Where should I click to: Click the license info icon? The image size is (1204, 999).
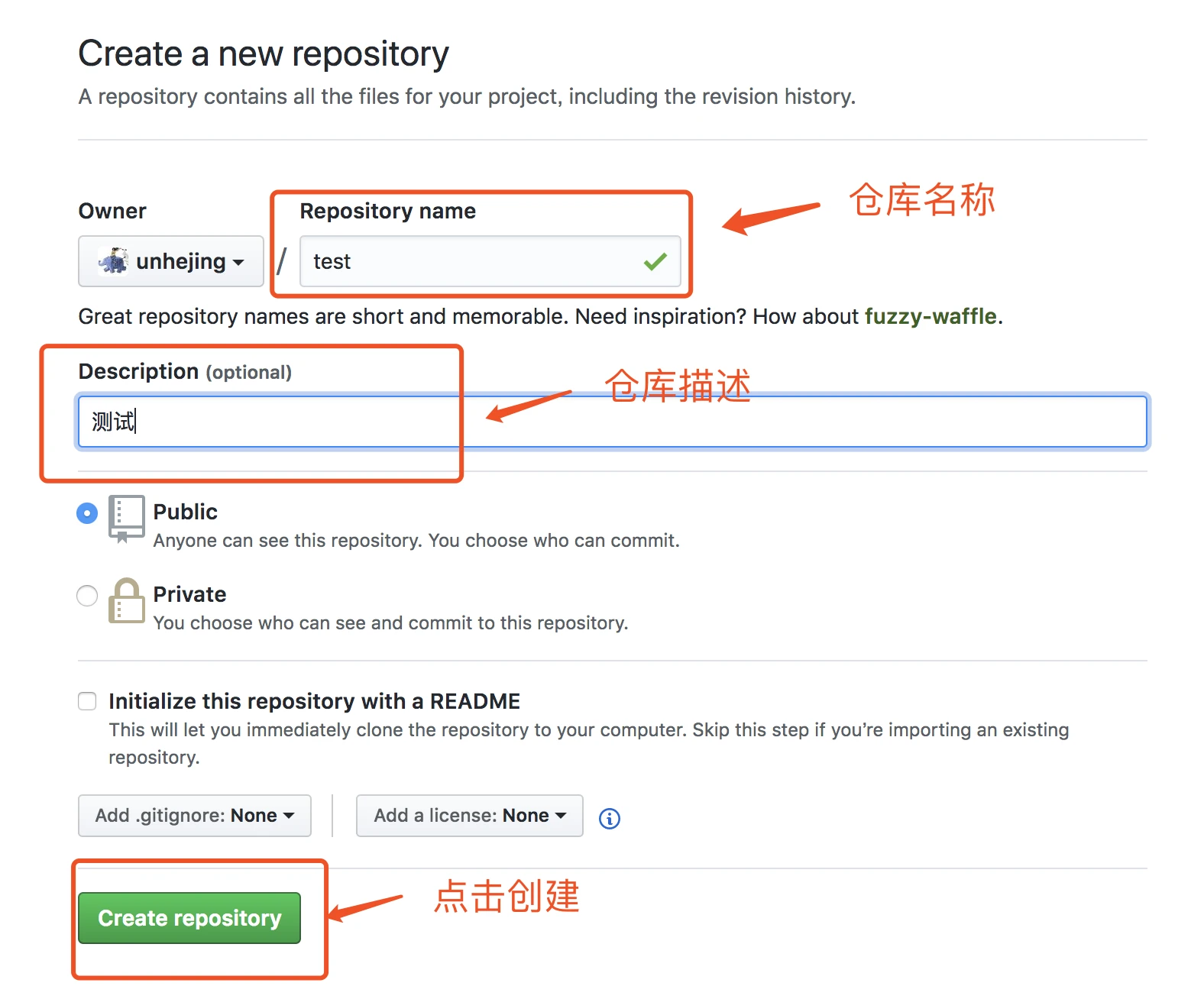click(x=609, y=818)
